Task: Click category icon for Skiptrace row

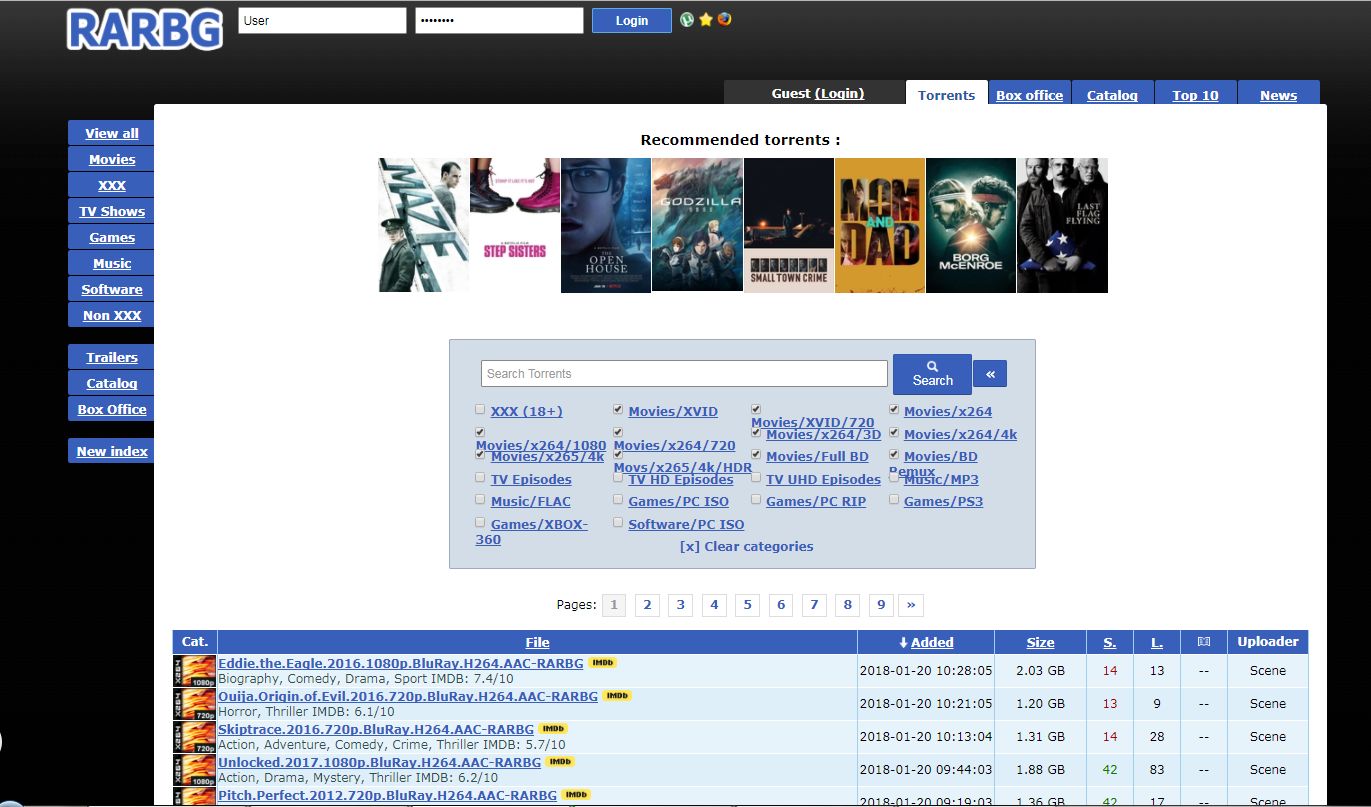Action: (194, 737)
